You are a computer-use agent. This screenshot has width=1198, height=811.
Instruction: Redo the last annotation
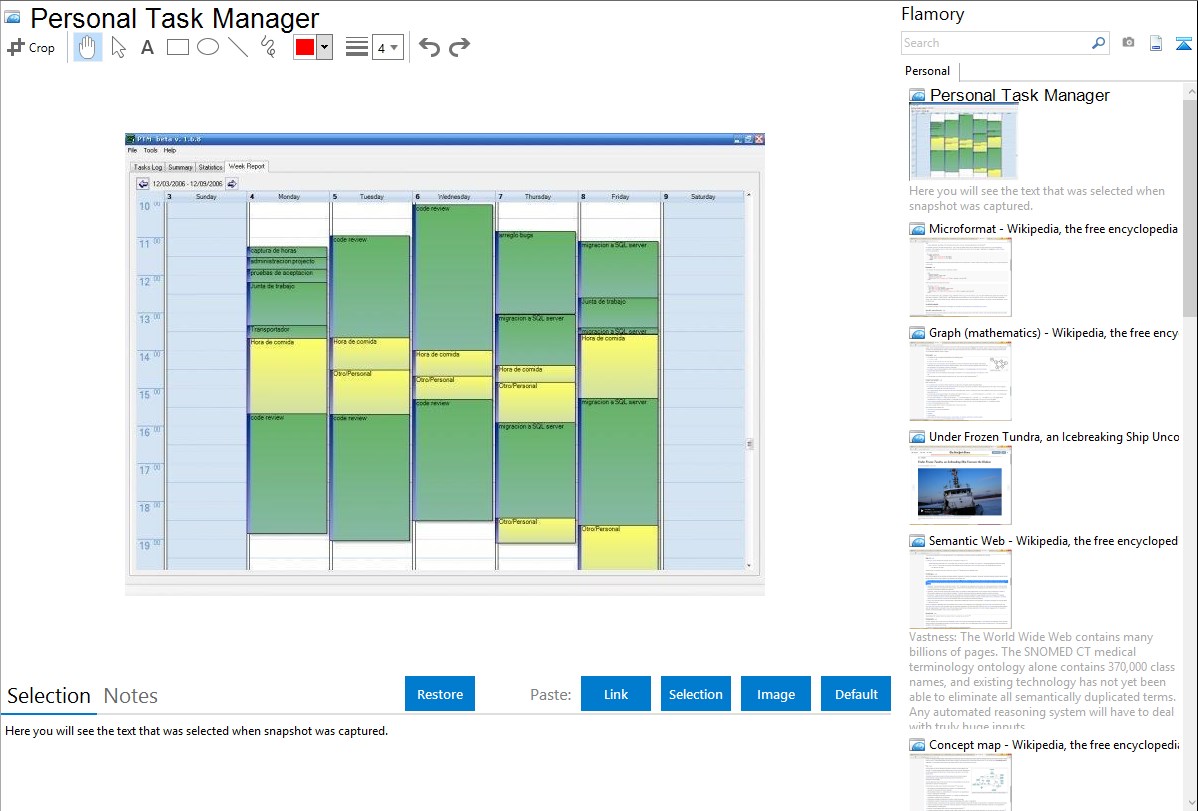pos(459,47)
